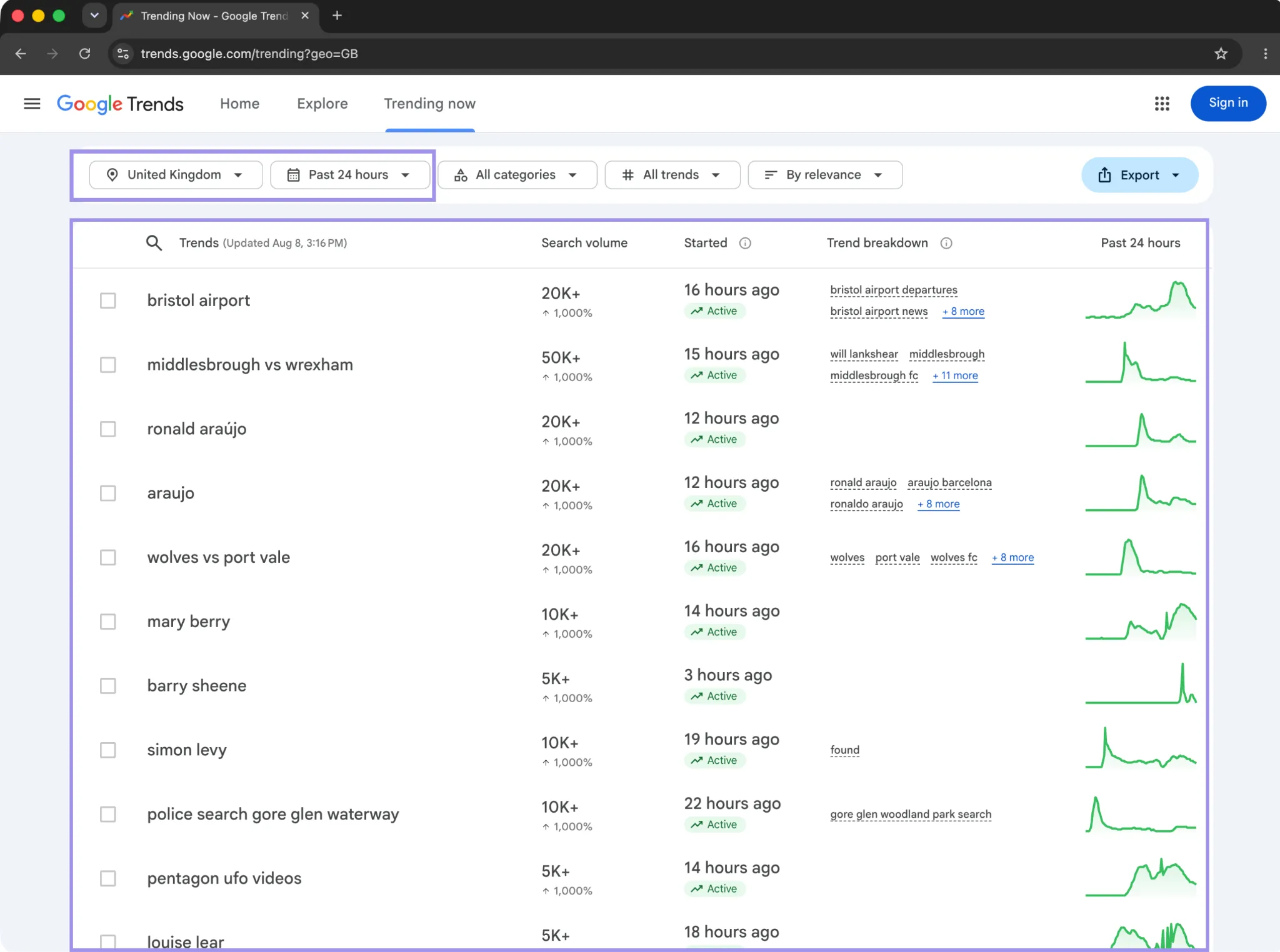Open 'ronaldo araujo' breakdown term
Screen dimensions: 1280x952
click(x=866, y=504)
